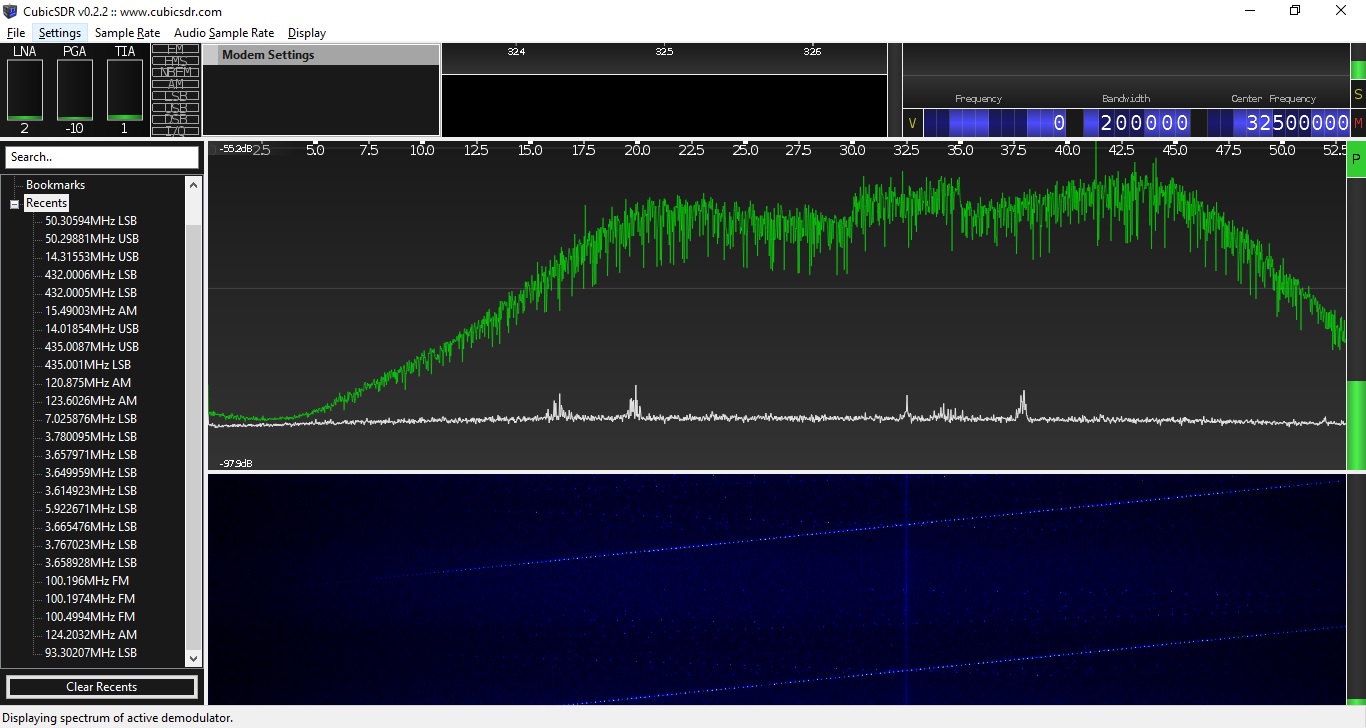Select recent 14.31553MHz USB
1366x728 pixels.
92,257
